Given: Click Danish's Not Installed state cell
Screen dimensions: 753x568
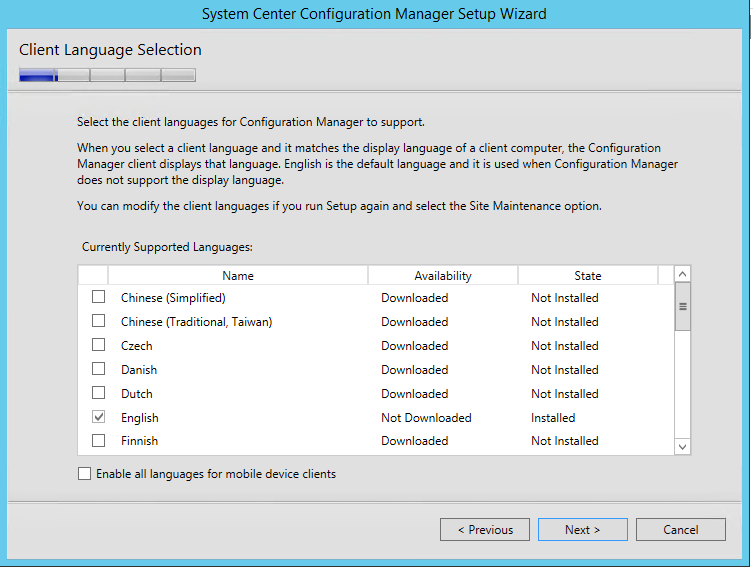Looking at the screenshot, I should pyautogui.click(x=565, y=370).
